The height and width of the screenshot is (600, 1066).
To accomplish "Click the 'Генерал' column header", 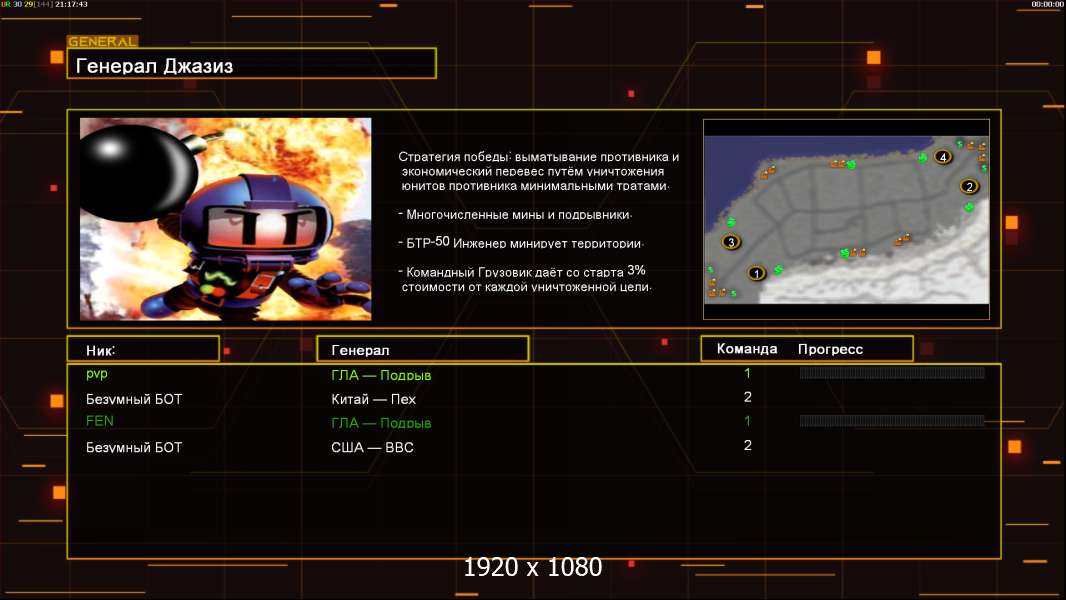I will tap(360, 351).
